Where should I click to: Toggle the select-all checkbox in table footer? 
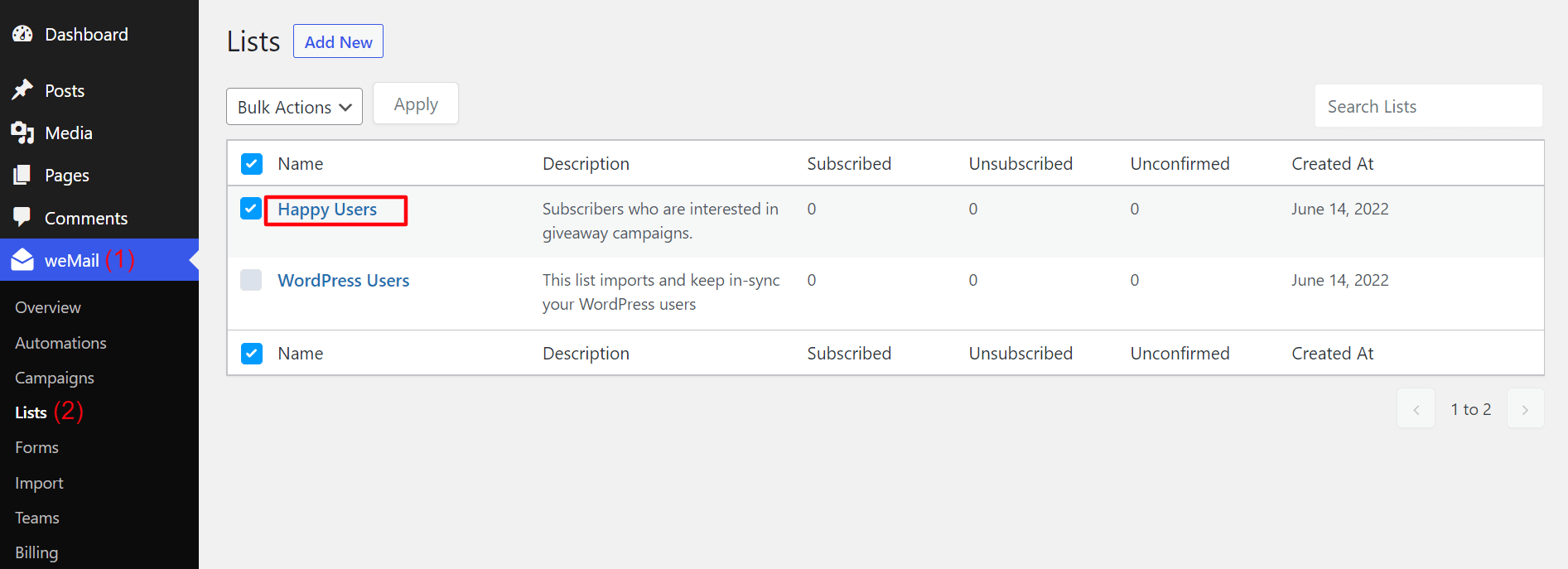pos(252,354)
